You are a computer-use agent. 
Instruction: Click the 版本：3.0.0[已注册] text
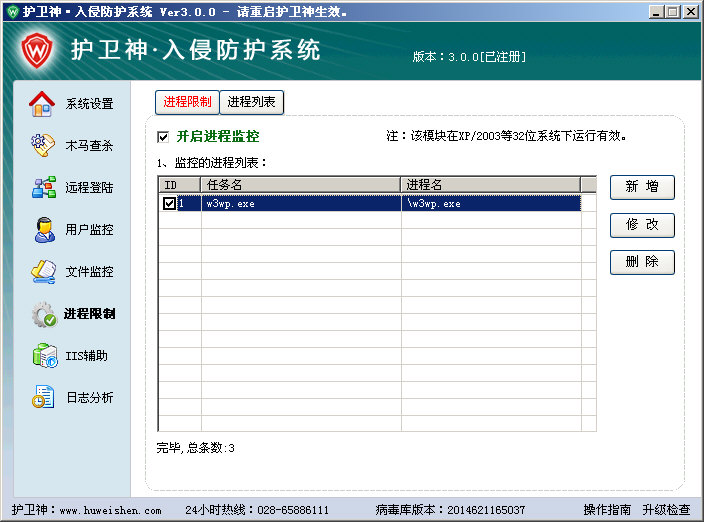point(469,57)
